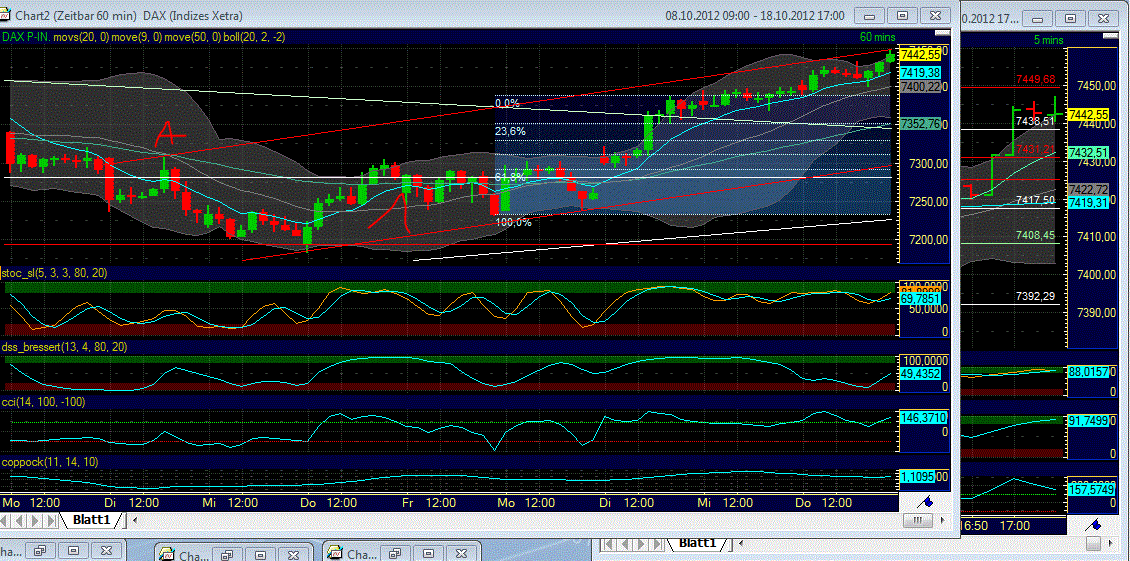Click the 0,0% Fibonacci level label

[507, 103]
